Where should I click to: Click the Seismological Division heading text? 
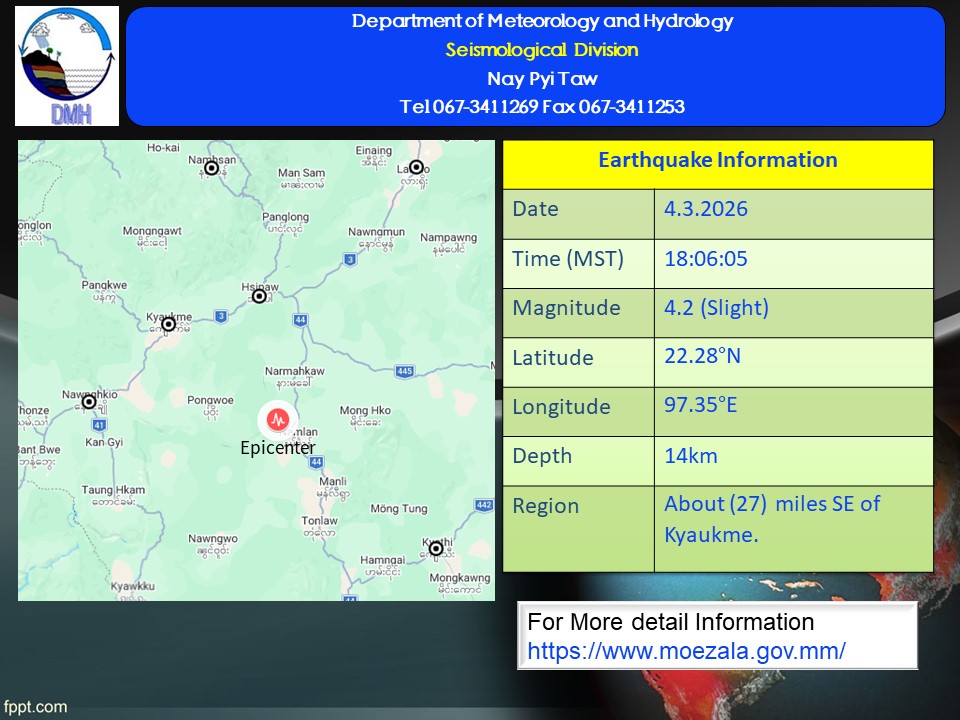pos(541,50)
